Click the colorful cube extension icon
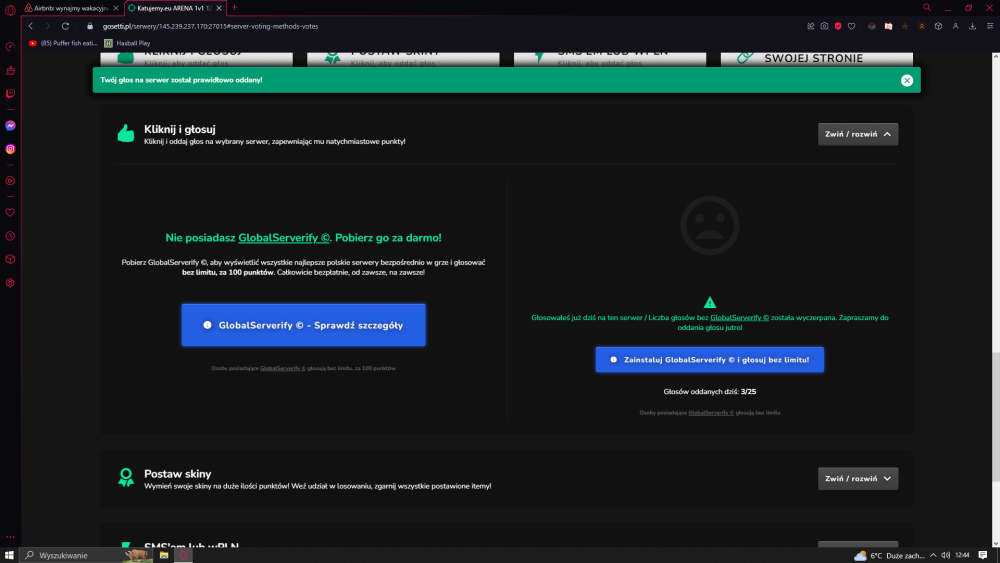The width and height of the screenshot is (1000, 563). pos(872,26)
